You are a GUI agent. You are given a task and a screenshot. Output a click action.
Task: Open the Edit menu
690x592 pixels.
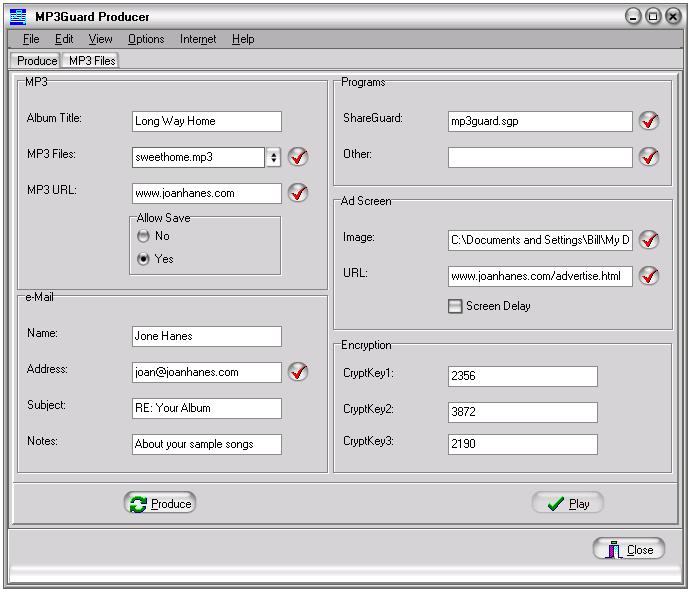click(x=64, y=39)
